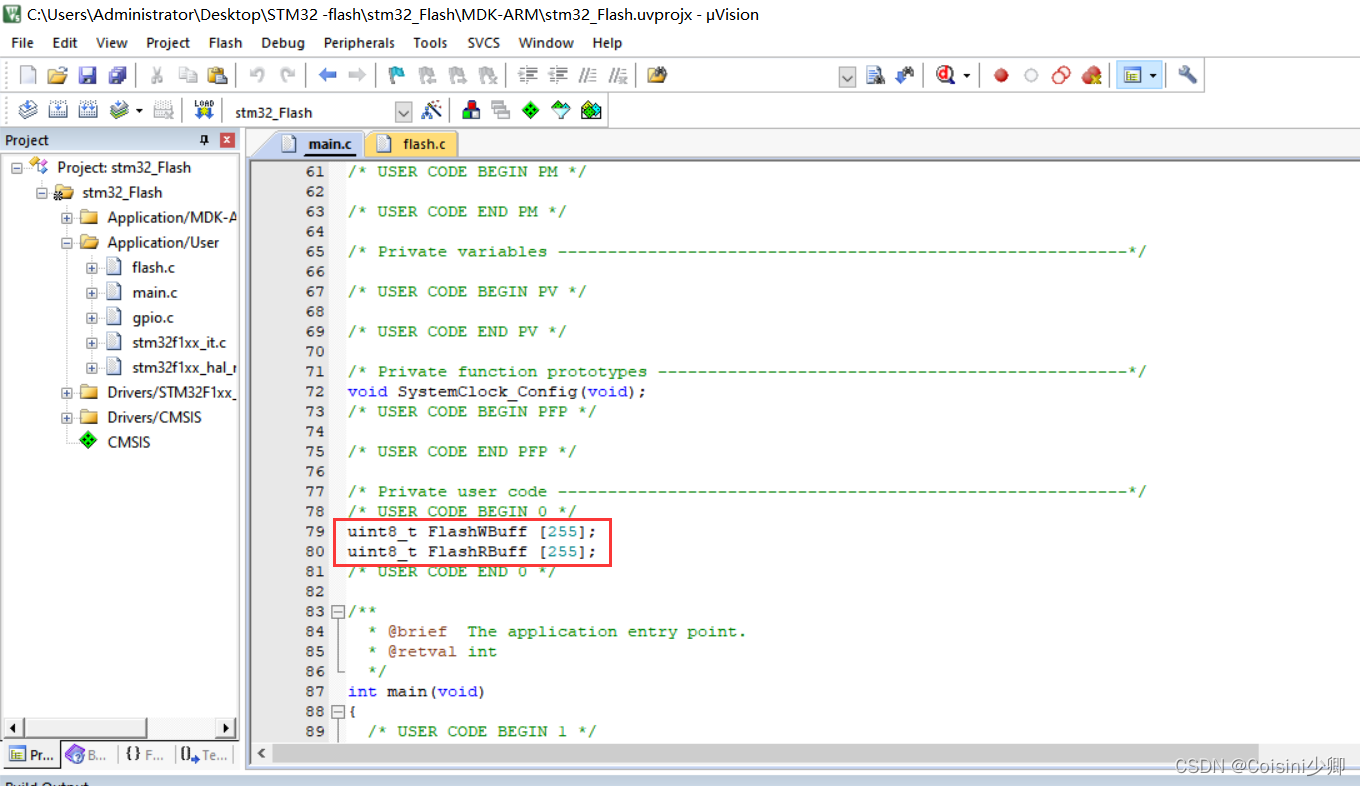Translate current file icon
The image size is (1360, 786).
point(28,110)
